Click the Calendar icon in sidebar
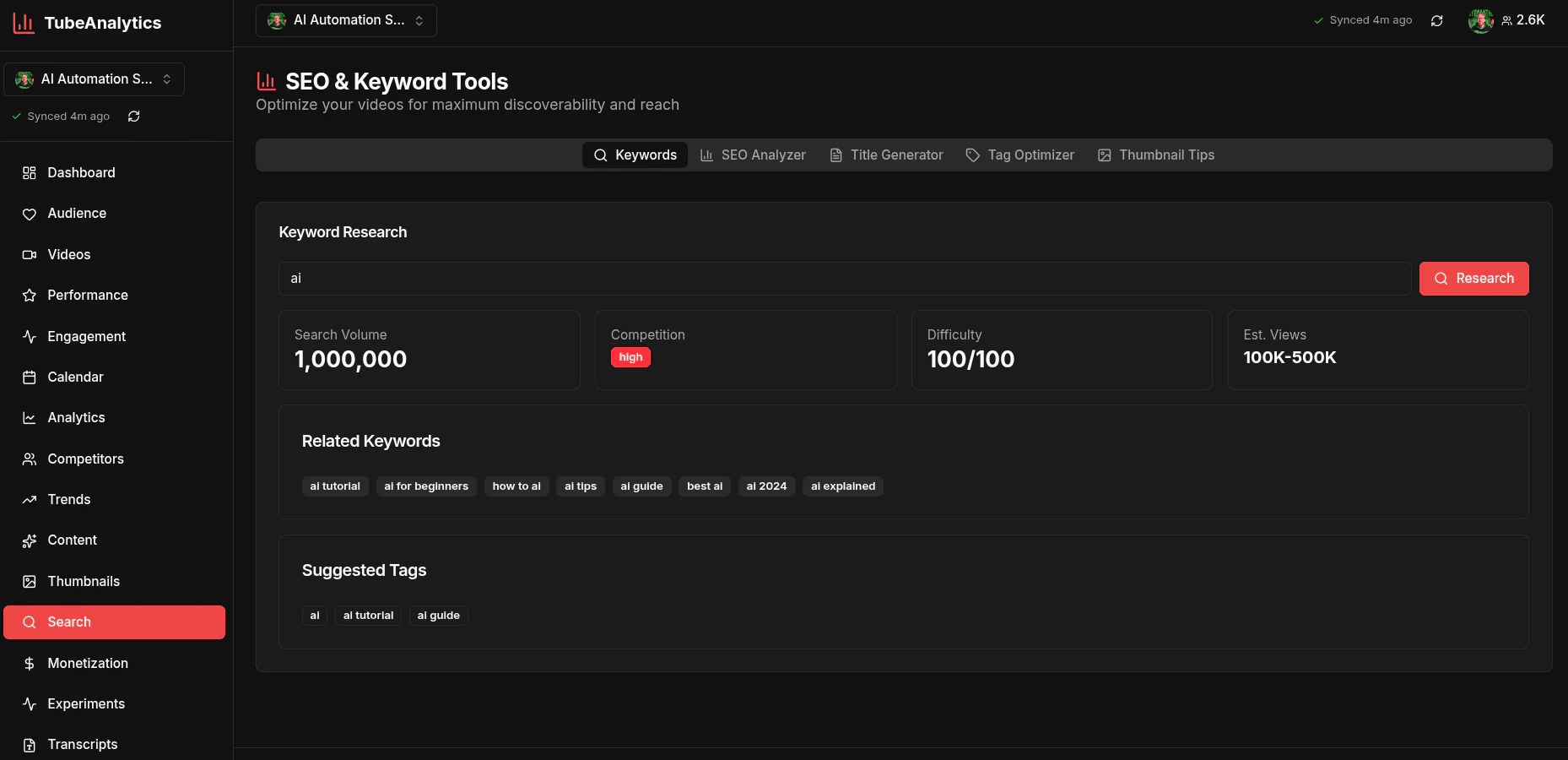Screen dimensions: 1568x760 click(x=29, y=377)
